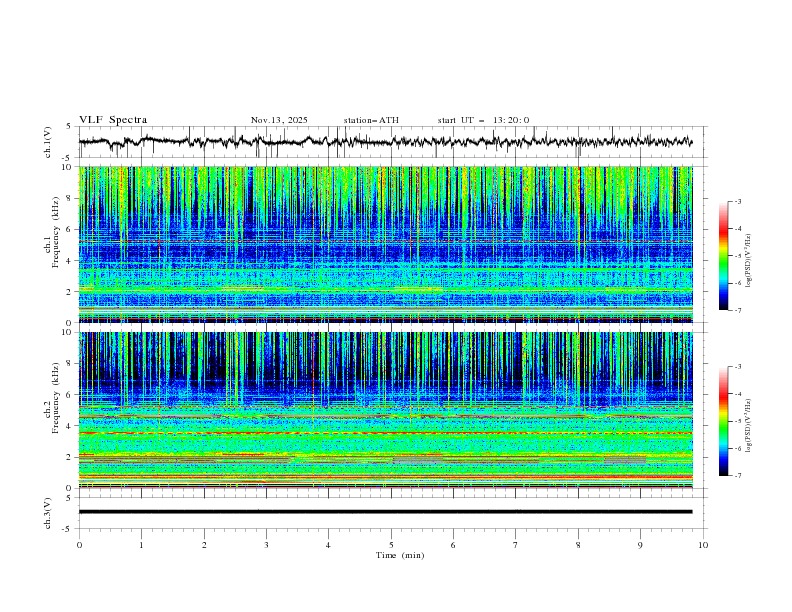
Task: Click the 'station=ATH' header label
Action: pos(371,120)
